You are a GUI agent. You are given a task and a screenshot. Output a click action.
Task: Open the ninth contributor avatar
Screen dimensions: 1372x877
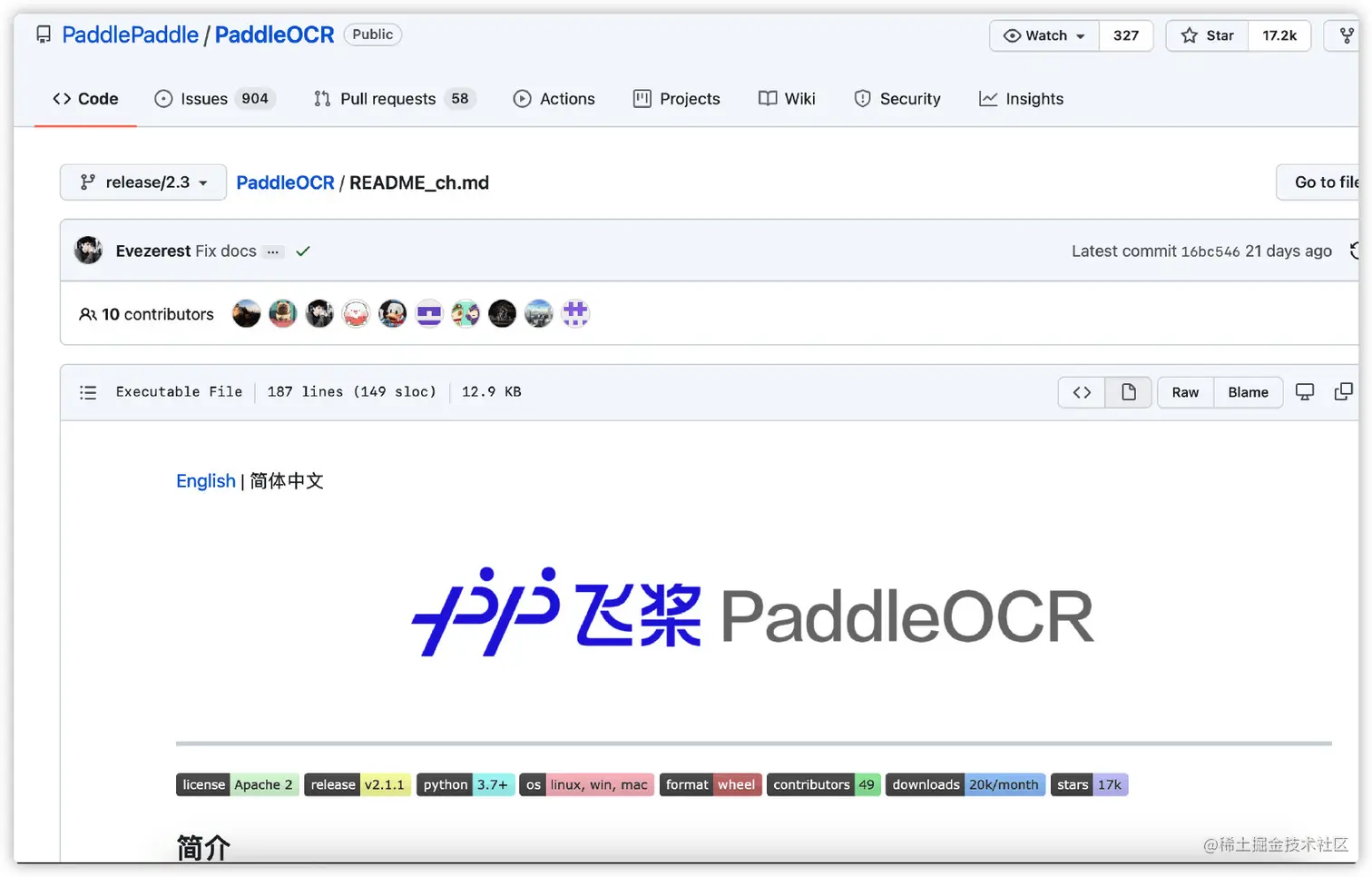click(x=538, y=314)
